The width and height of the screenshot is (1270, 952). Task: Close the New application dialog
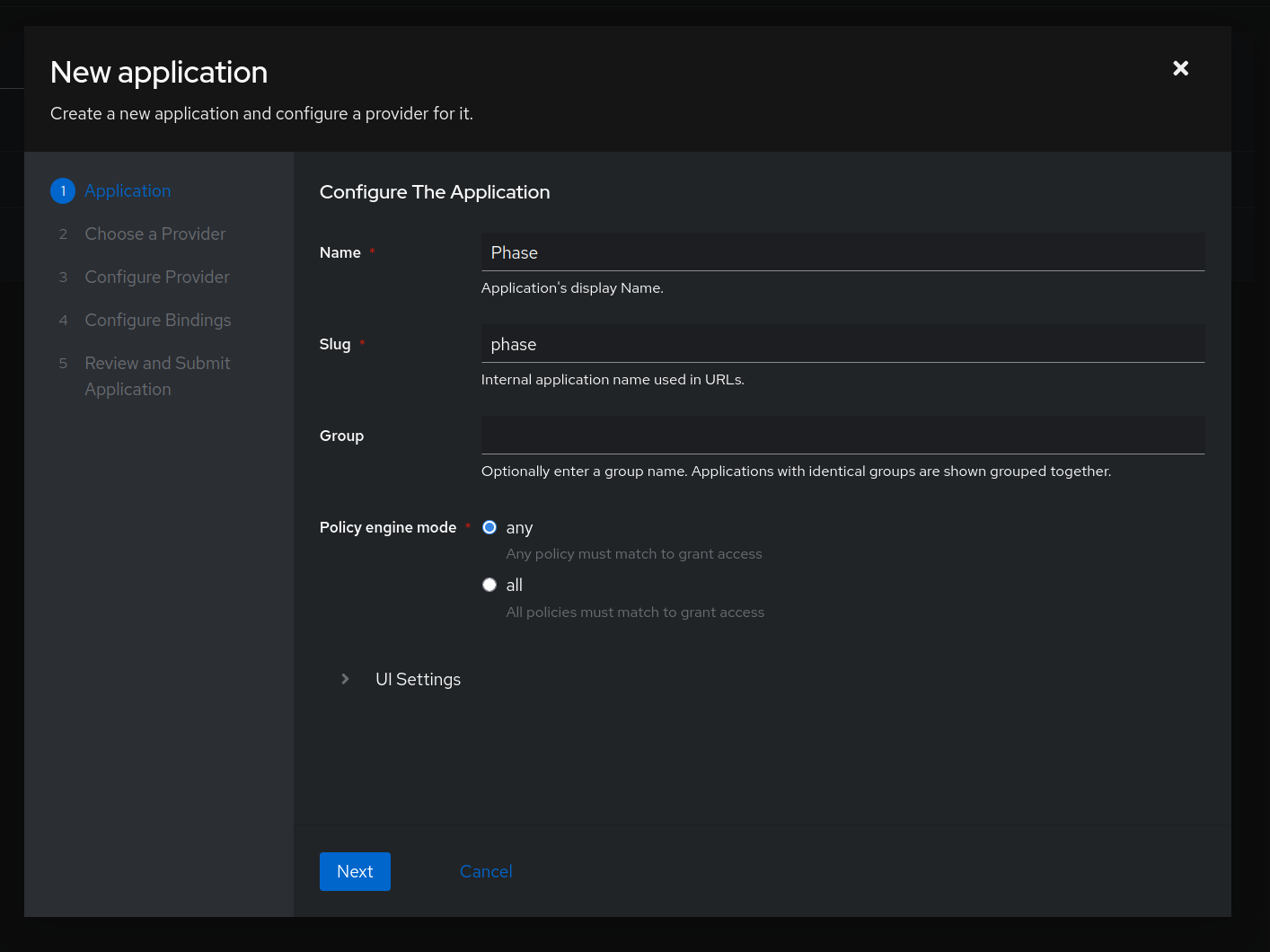(1180, 68)
